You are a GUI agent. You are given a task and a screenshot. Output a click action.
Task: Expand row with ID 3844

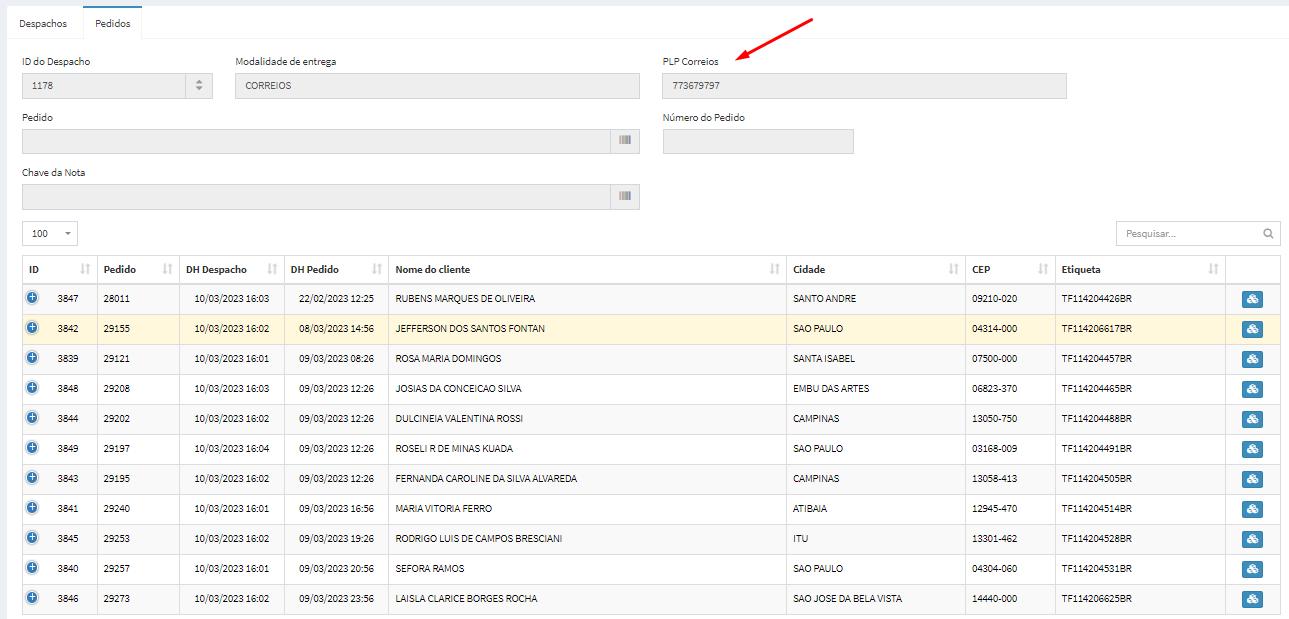pyautogui.click(x=32, y=418)
